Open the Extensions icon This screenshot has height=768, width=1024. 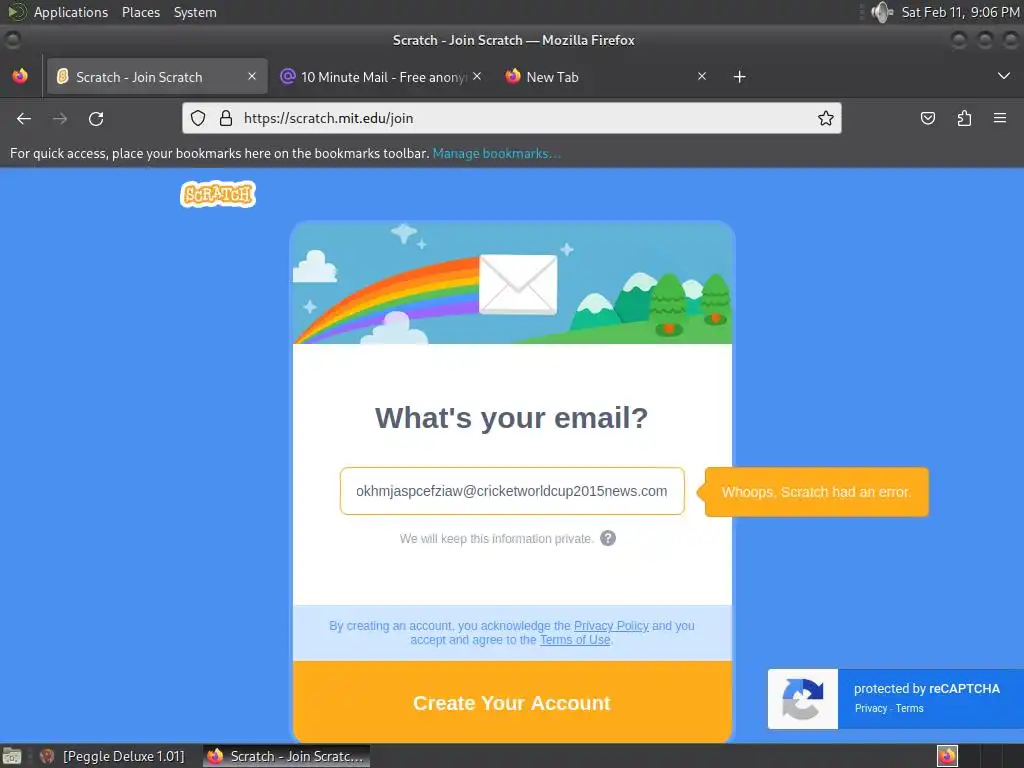(x=964, y=118)
